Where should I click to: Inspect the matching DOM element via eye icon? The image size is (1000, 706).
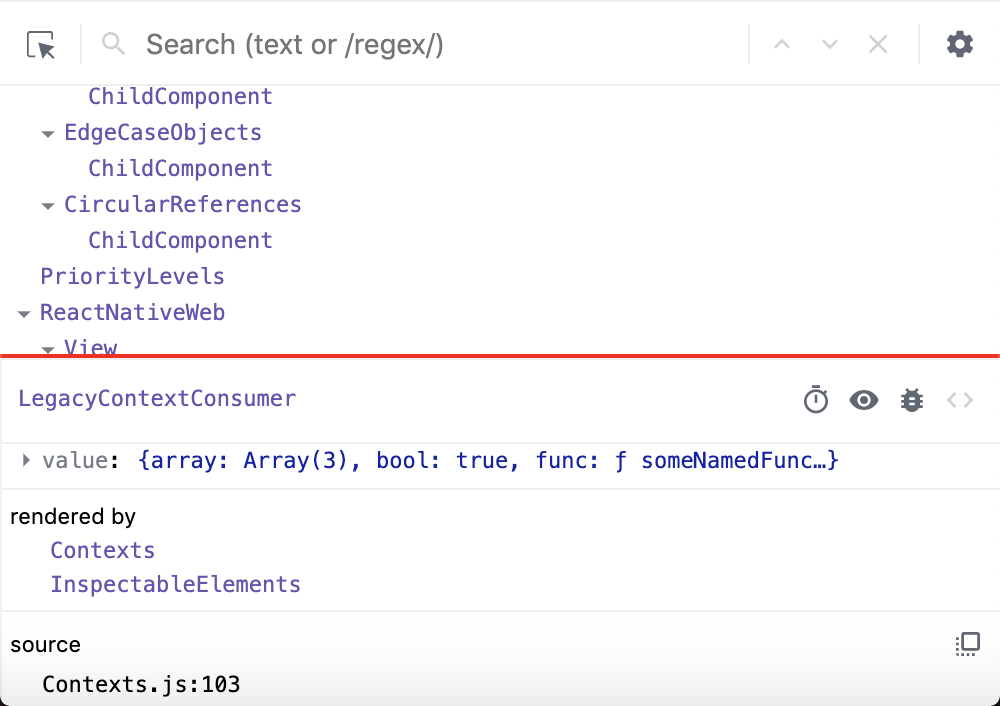(x=864, y=400)
